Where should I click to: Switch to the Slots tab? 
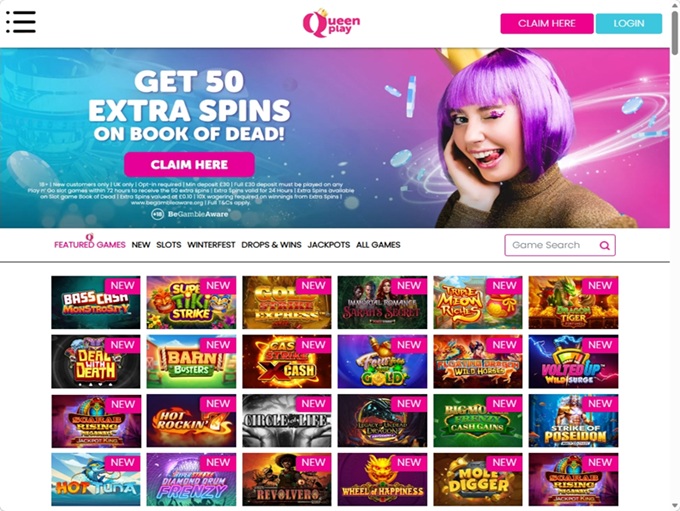pos(169,245)
